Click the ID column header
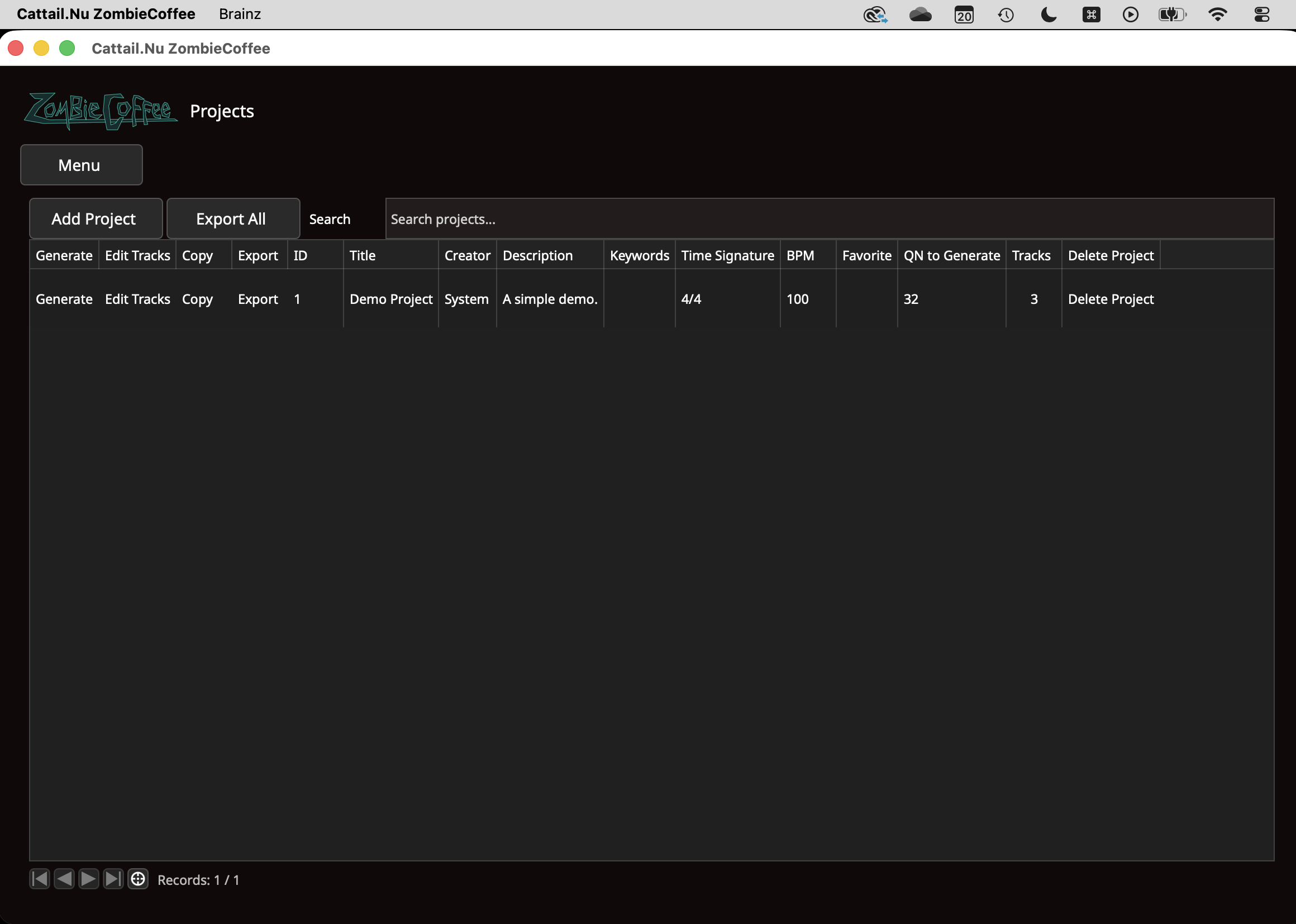Image resolution: width=1296 pixels, height=924 pixels. (315, 255)
